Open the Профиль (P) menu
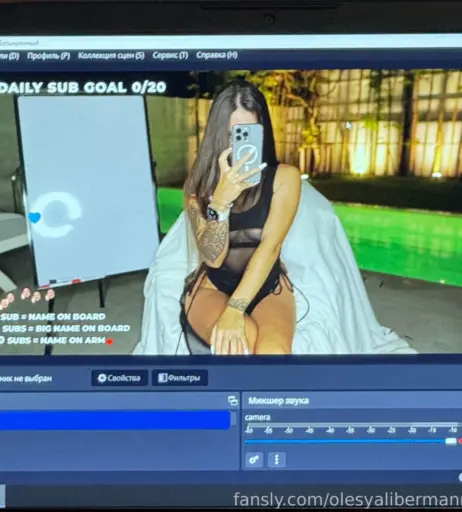 49,56
